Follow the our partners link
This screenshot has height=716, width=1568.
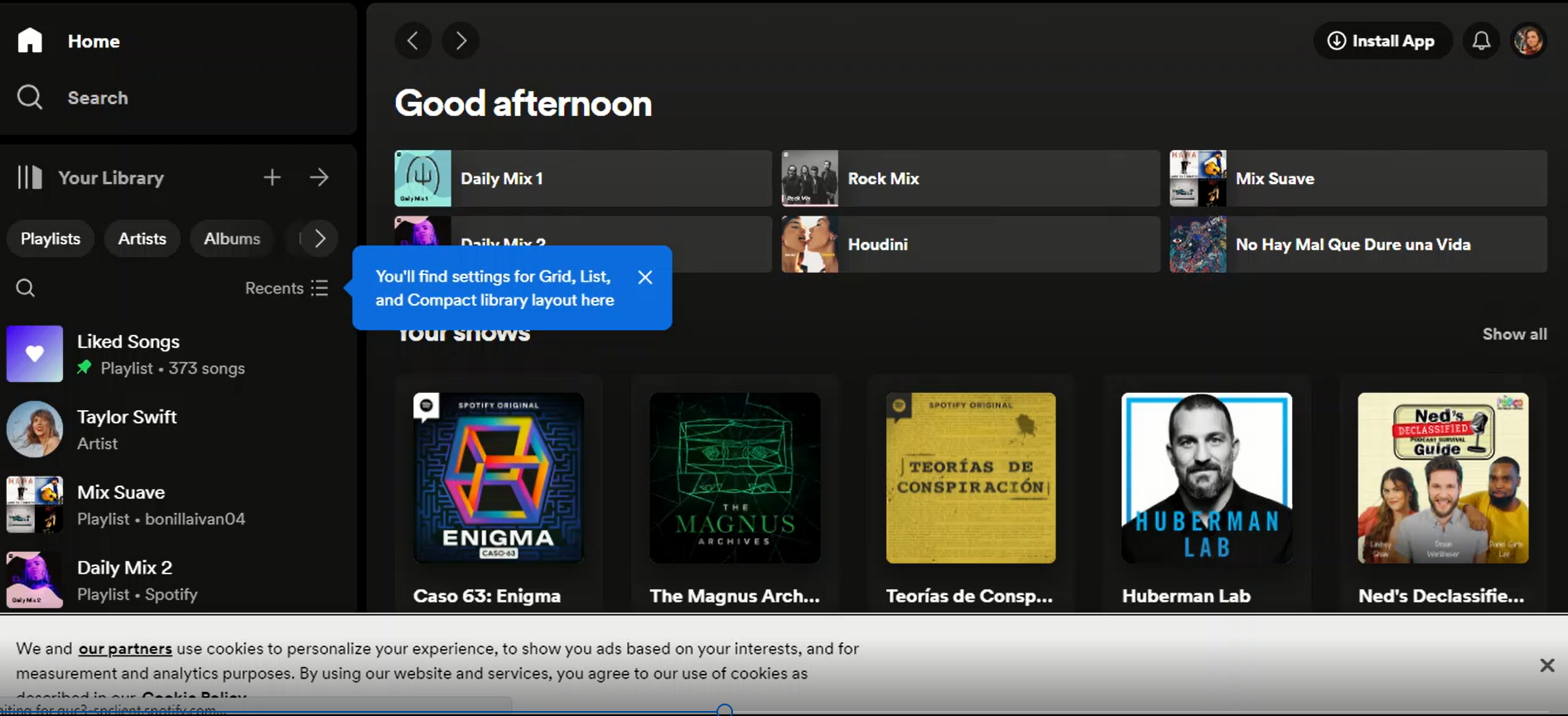125,649
